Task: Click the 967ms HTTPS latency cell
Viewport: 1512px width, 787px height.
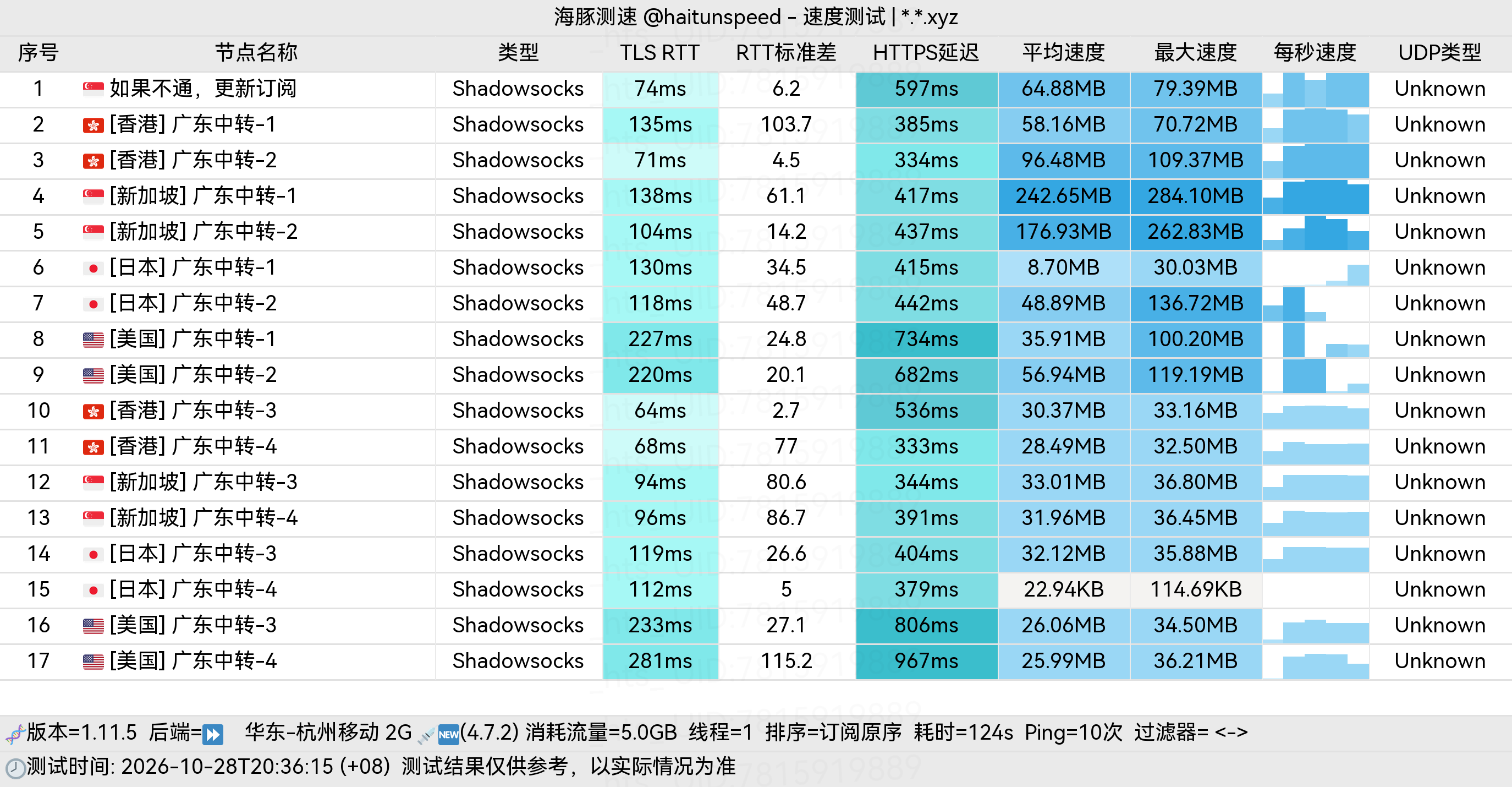Action: (926, 662)
